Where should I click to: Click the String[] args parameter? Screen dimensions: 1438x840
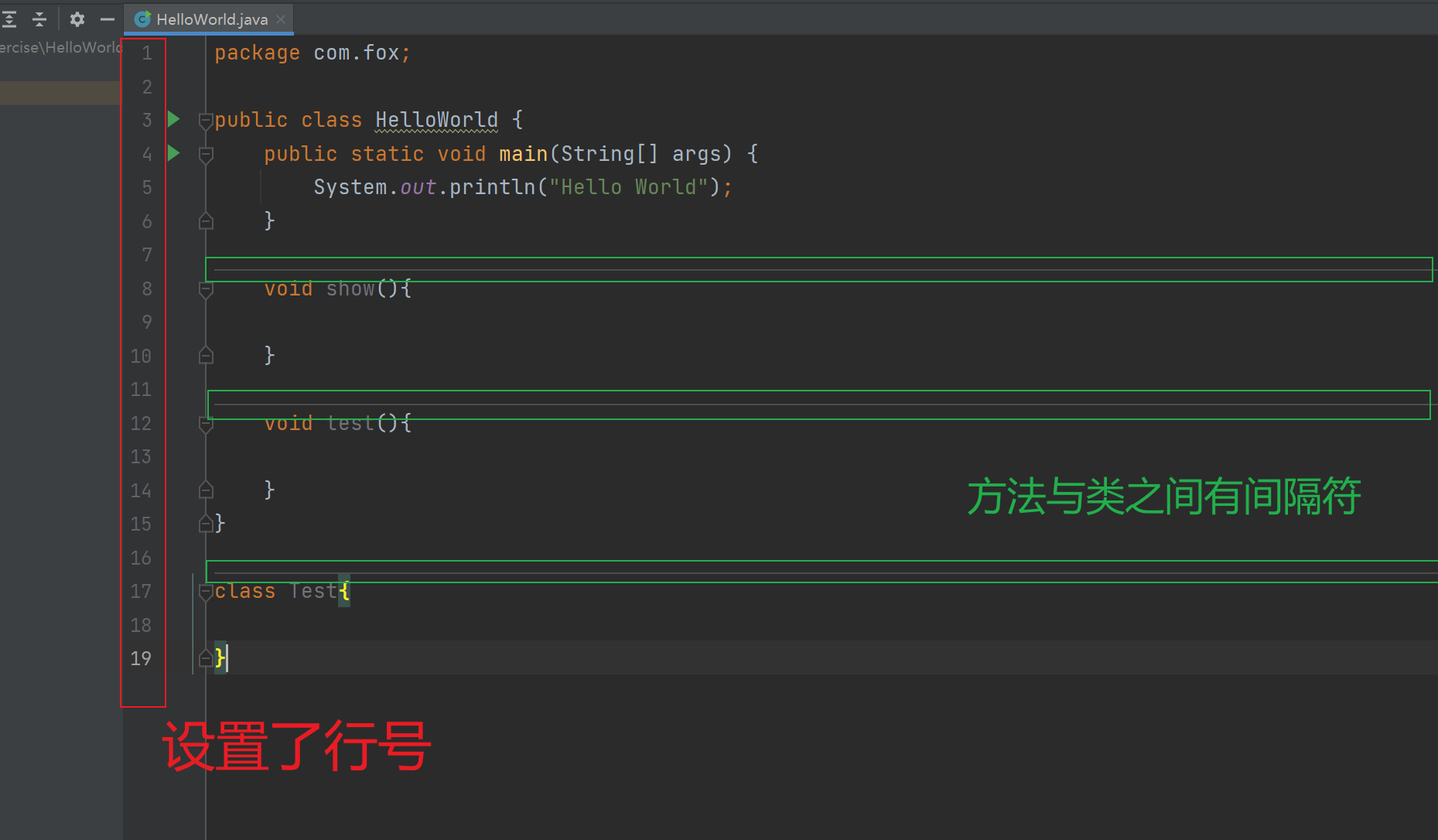[640, 154]
